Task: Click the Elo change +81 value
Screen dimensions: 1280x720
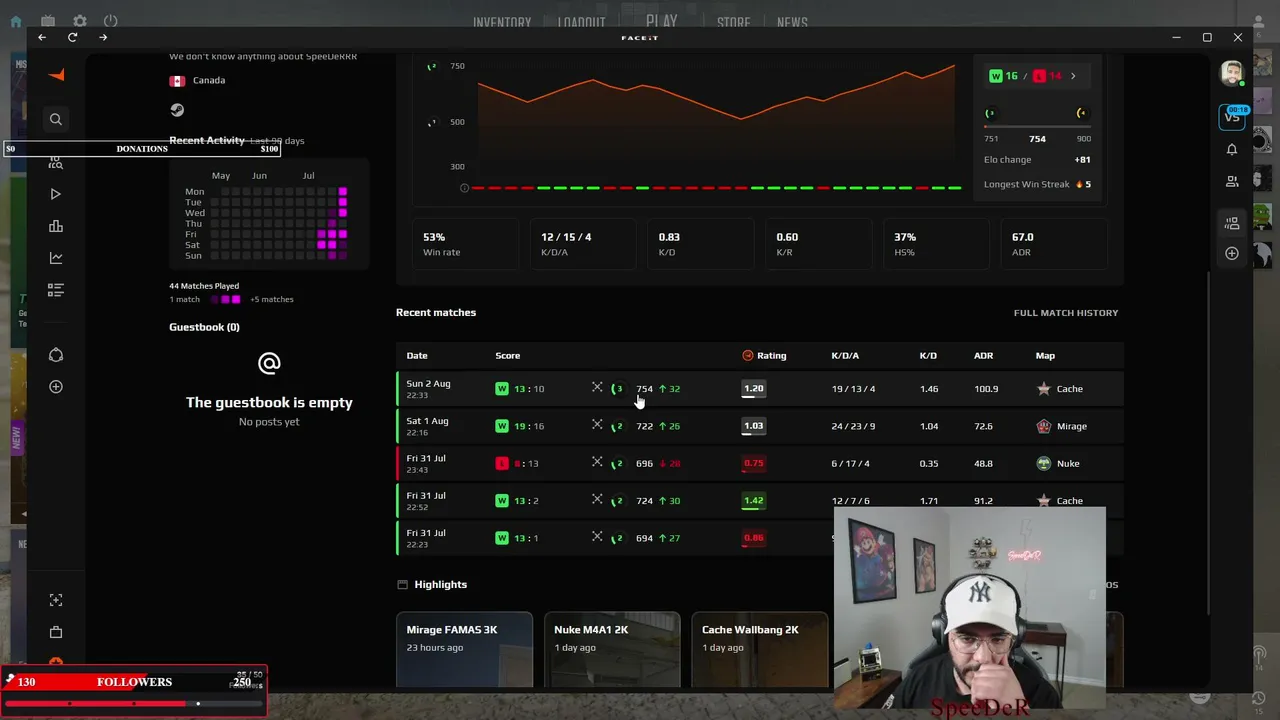Action: point(1082,160)
